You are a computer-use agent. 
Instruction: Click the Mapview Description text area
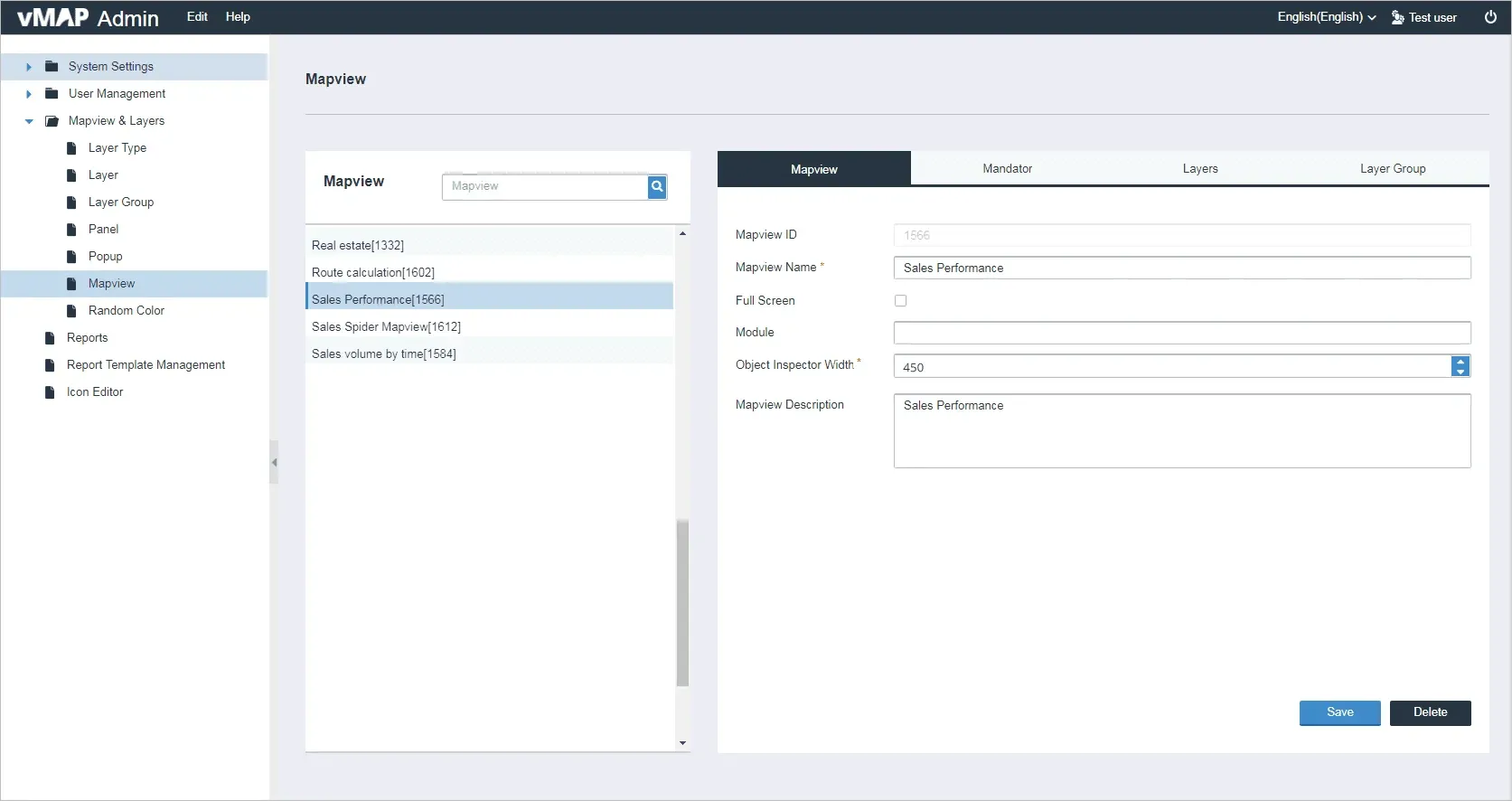point(1182,430)
